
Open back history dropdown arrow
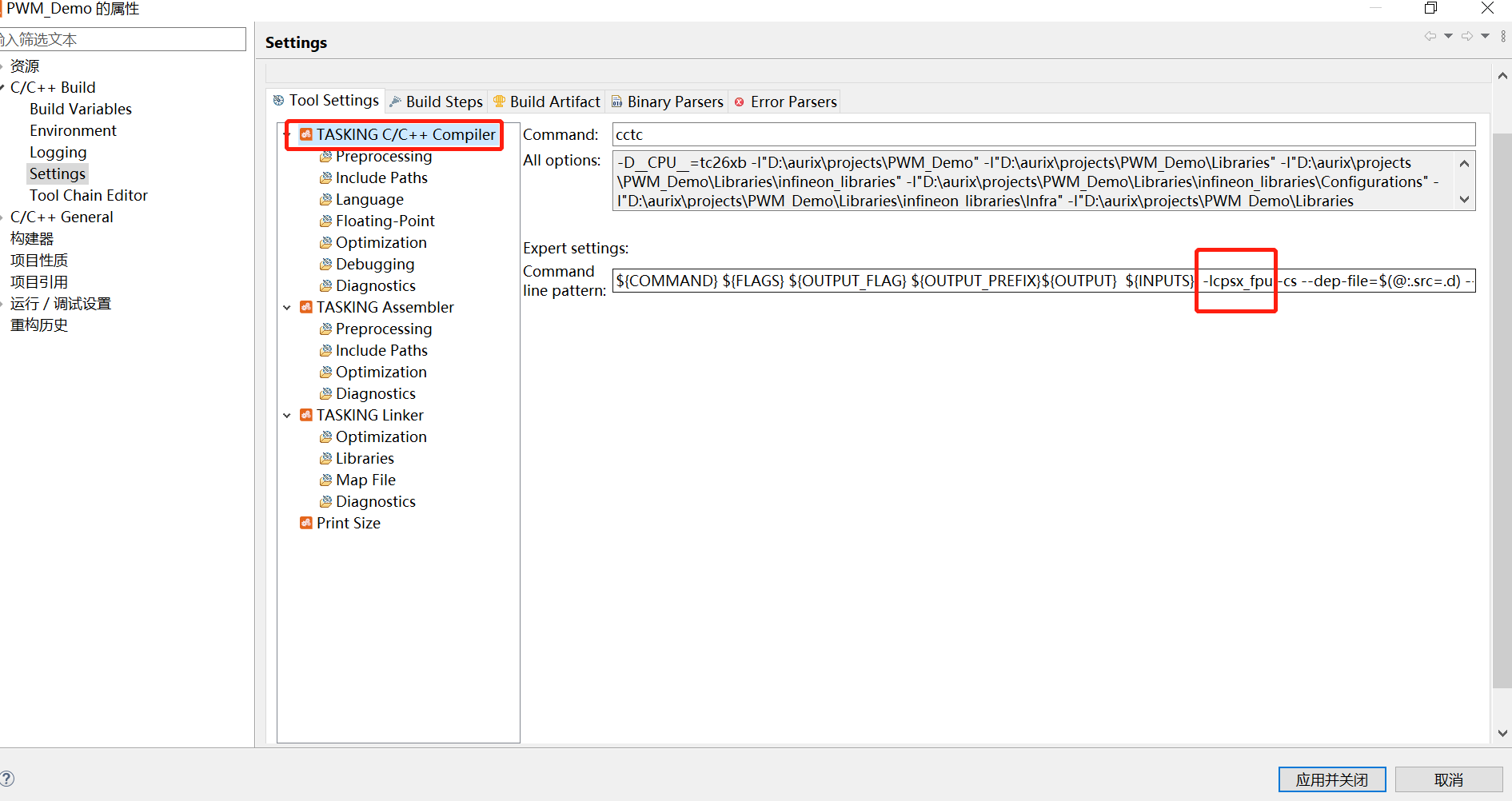(x=1448, y=36)
